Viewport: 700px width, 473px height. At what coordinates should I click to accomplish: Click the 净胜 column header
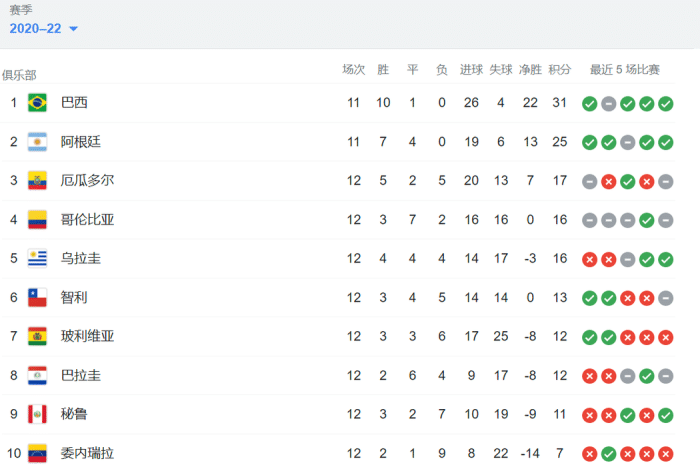pyautogui.click(x=530, y=70)
